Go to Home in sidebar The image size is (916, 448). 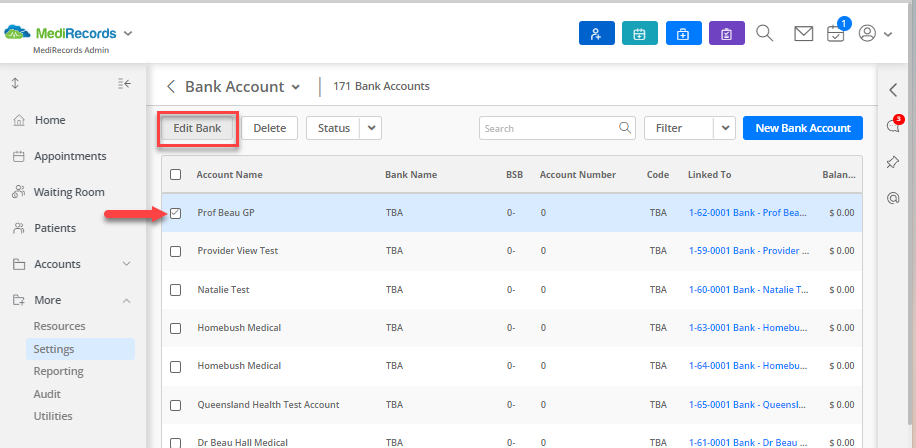[x=50, y=120]
